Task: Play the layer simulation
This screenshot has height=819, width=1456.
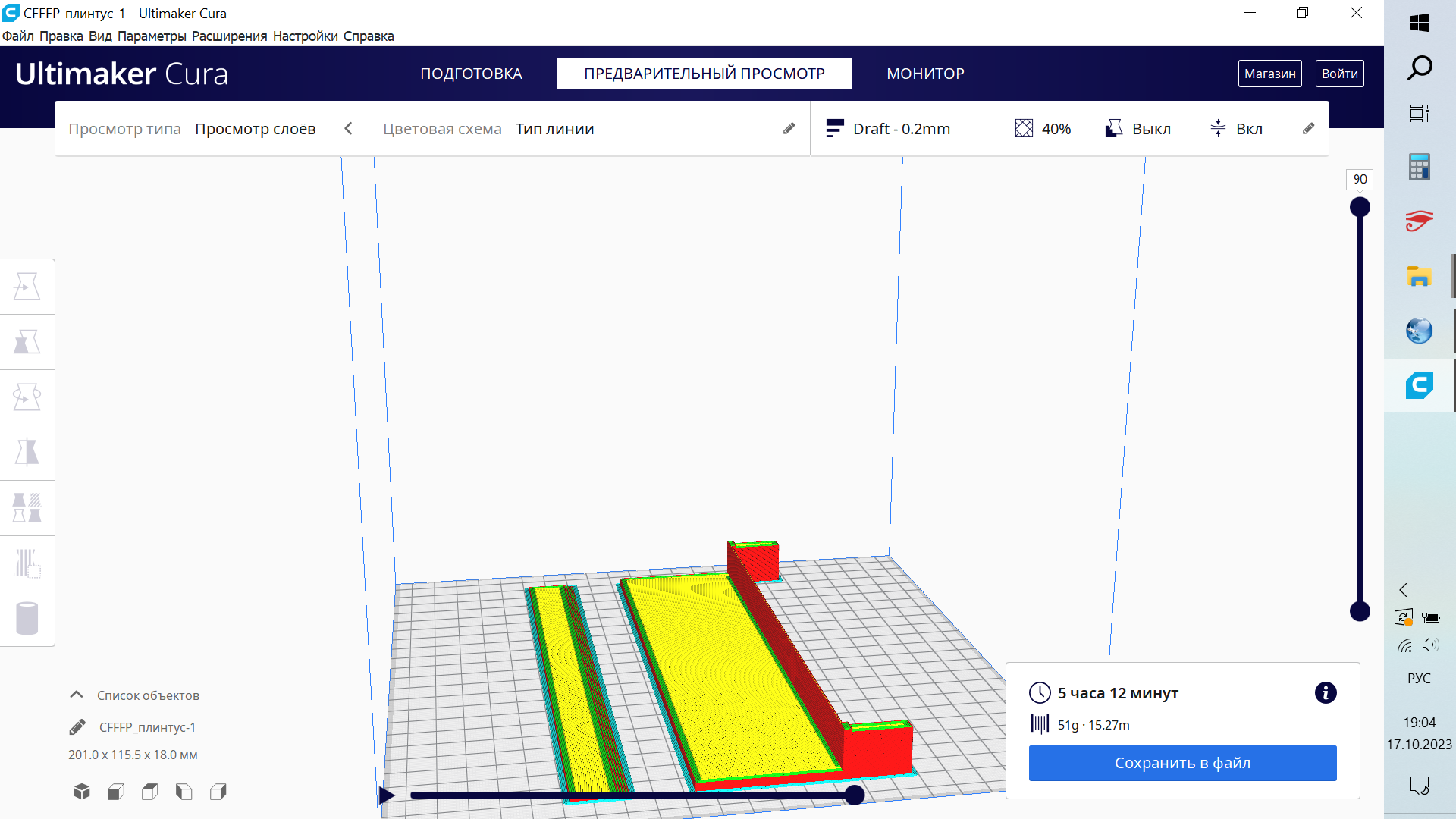Action: (387, 795)
